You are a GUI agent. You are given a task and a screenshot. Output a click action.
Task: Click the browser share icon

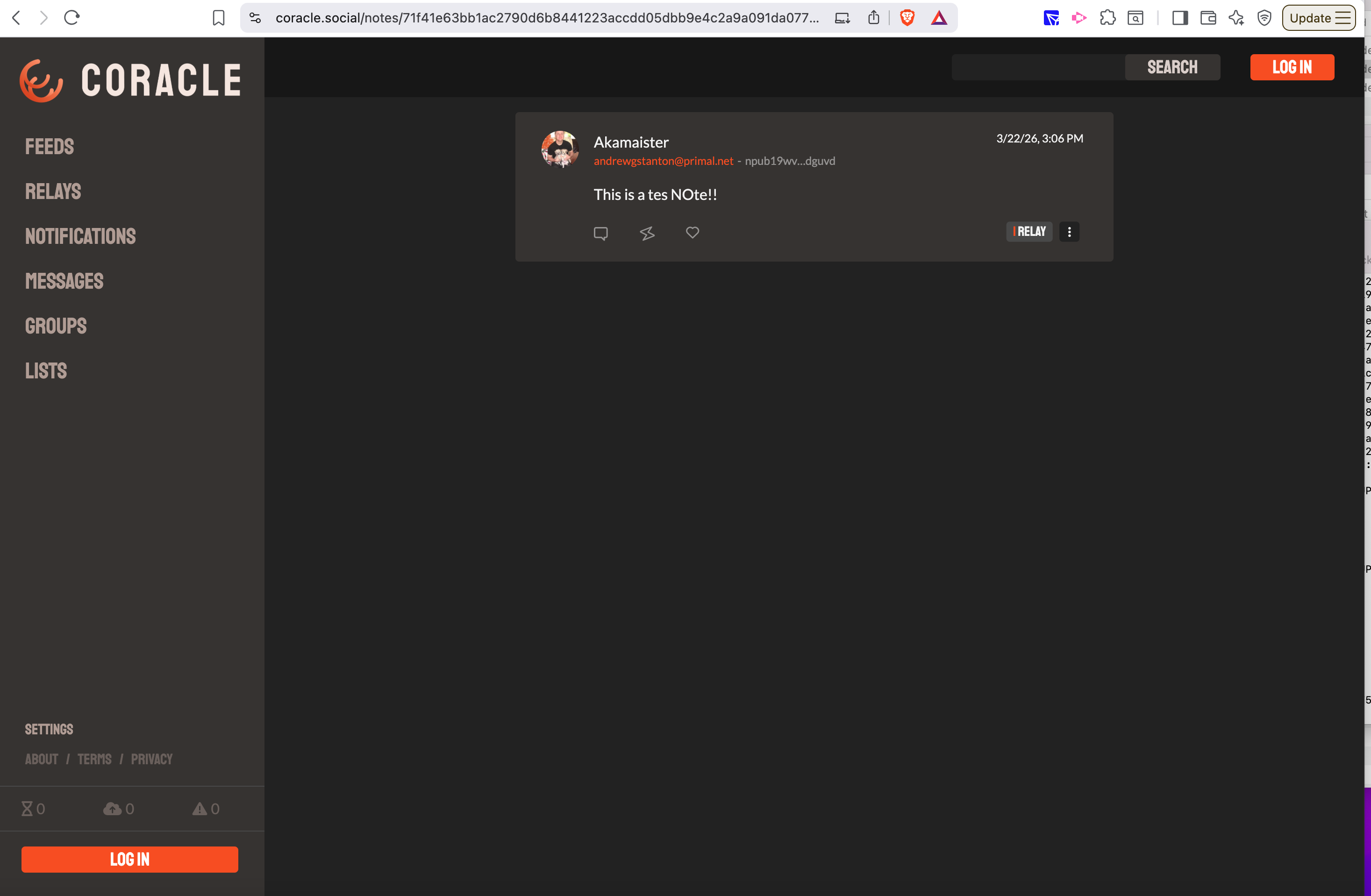(874, 18)
